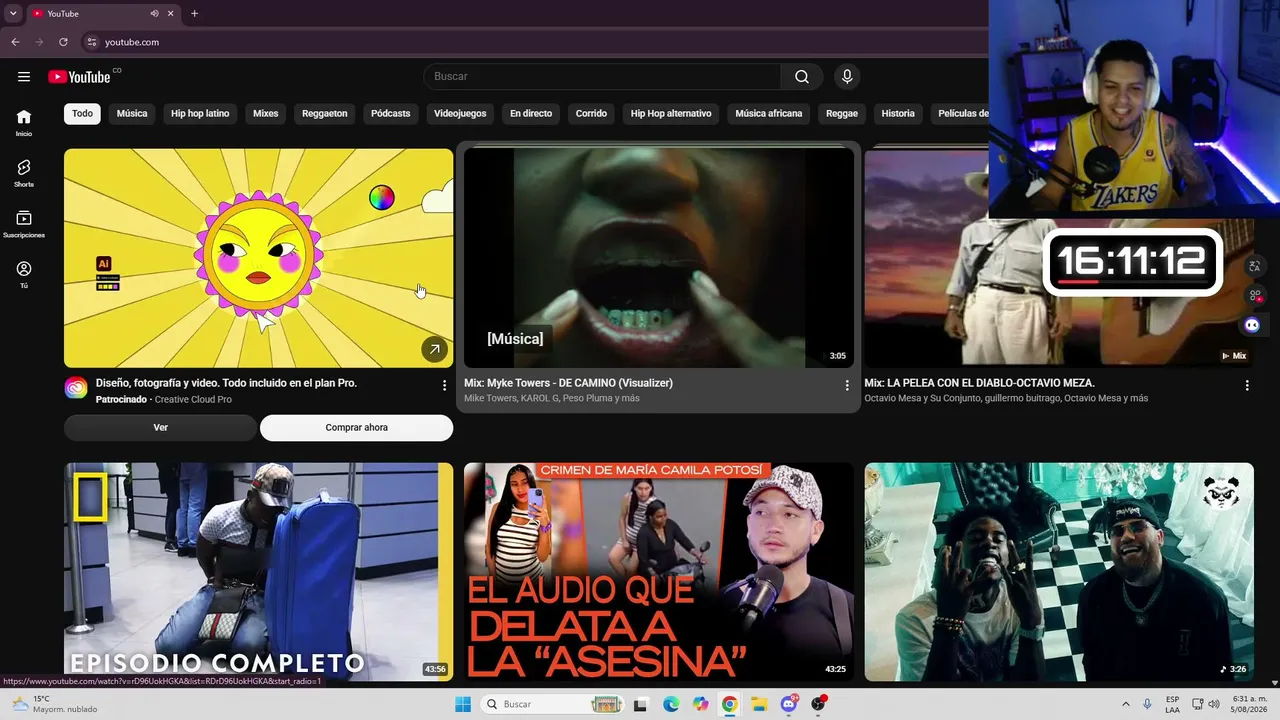Select the Hip hop latino chip
Viewport: 1280px width, 720px height.
[200, 114]
